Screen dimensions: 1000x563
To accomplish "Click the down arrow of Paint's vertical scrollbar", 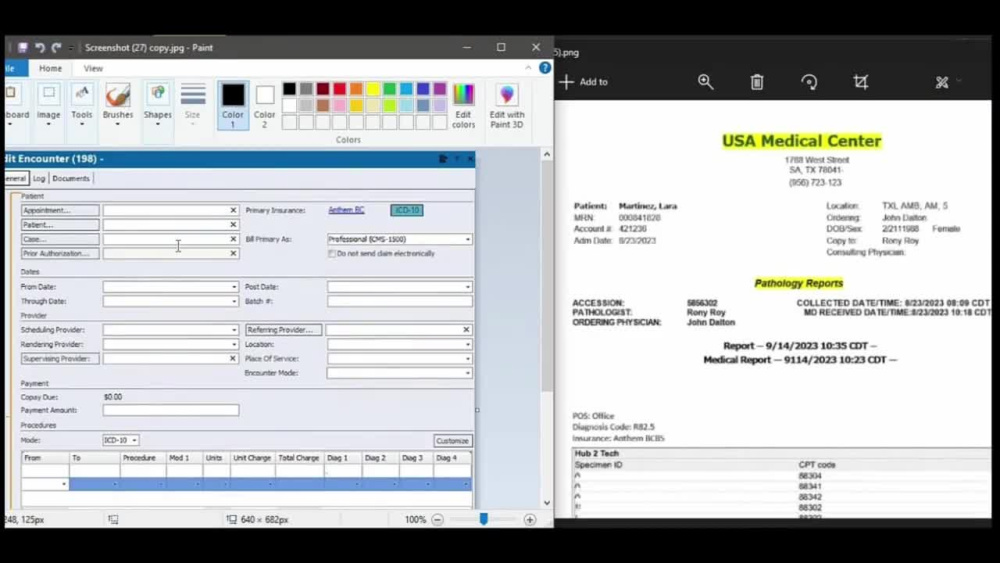I will coord(547,502).
